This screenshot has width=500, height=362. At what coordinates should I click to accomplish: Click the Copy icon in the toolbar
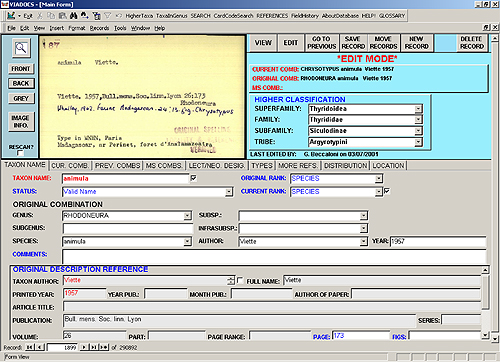[51, 16]
